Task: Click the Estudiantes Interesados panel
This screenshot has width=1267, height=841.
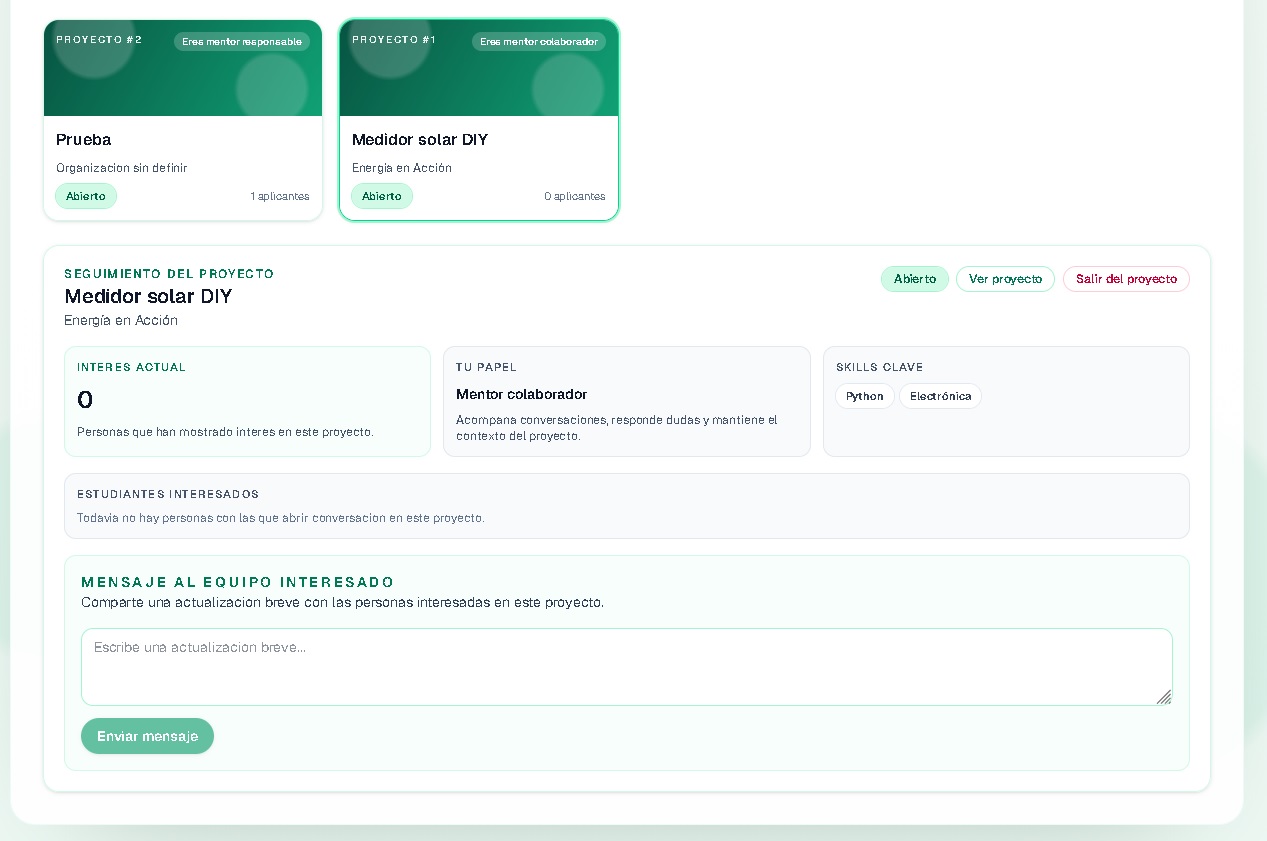Action: pos(626,506)
